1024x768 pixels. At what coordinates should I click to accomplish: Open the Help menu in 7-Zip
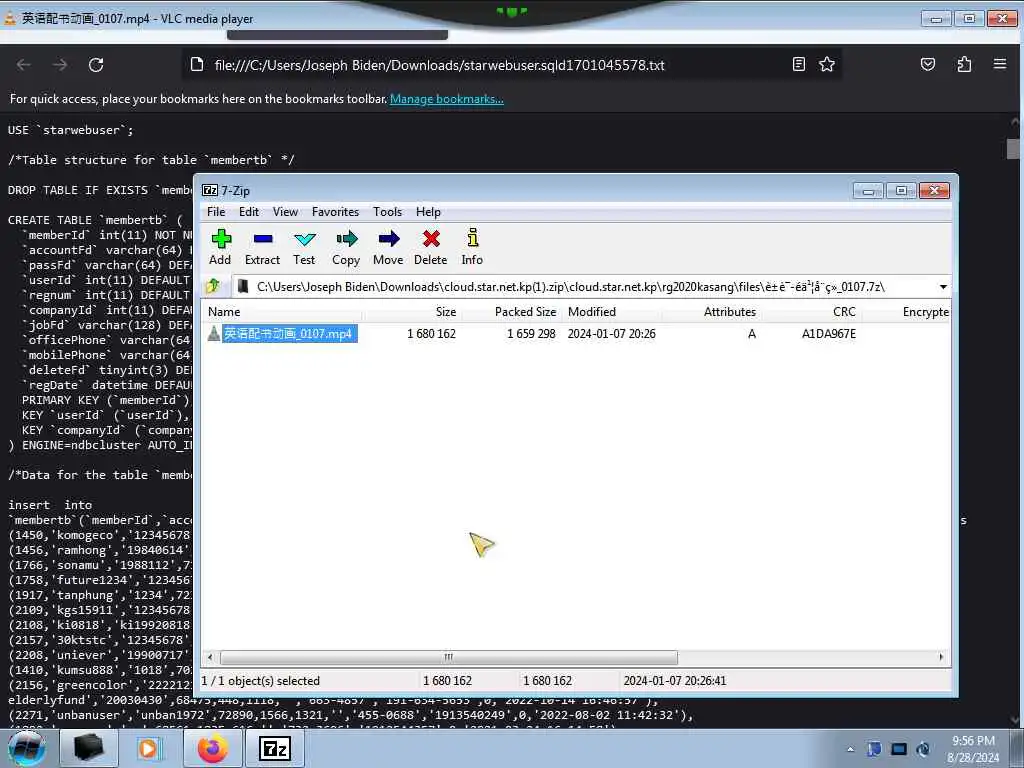428,212
